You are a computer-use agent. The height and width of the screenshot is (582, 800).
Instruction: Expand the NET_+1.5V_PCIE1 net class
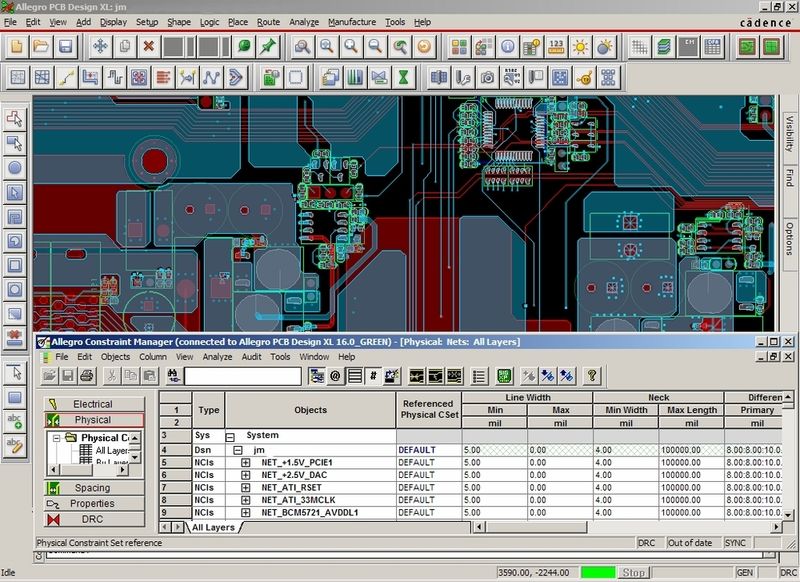coord(245,463)
